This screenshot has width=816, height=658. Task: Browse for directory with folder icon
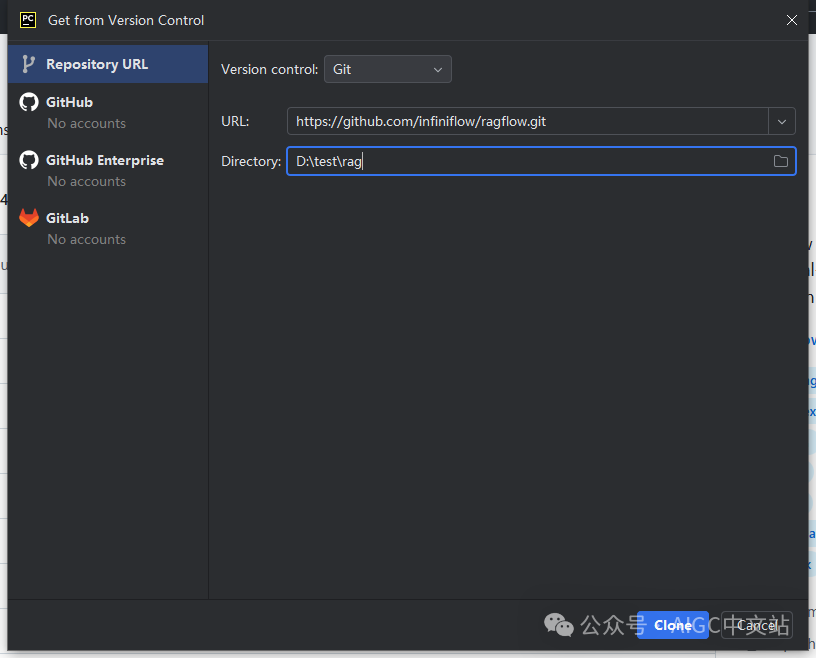[781, 161]
